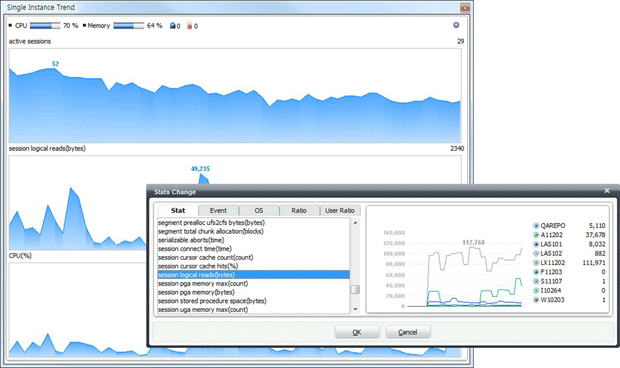This screenshot has height=368, width=620.
Task: Select session pga memory(bytes) in list
Action: (x=196, y=292)
